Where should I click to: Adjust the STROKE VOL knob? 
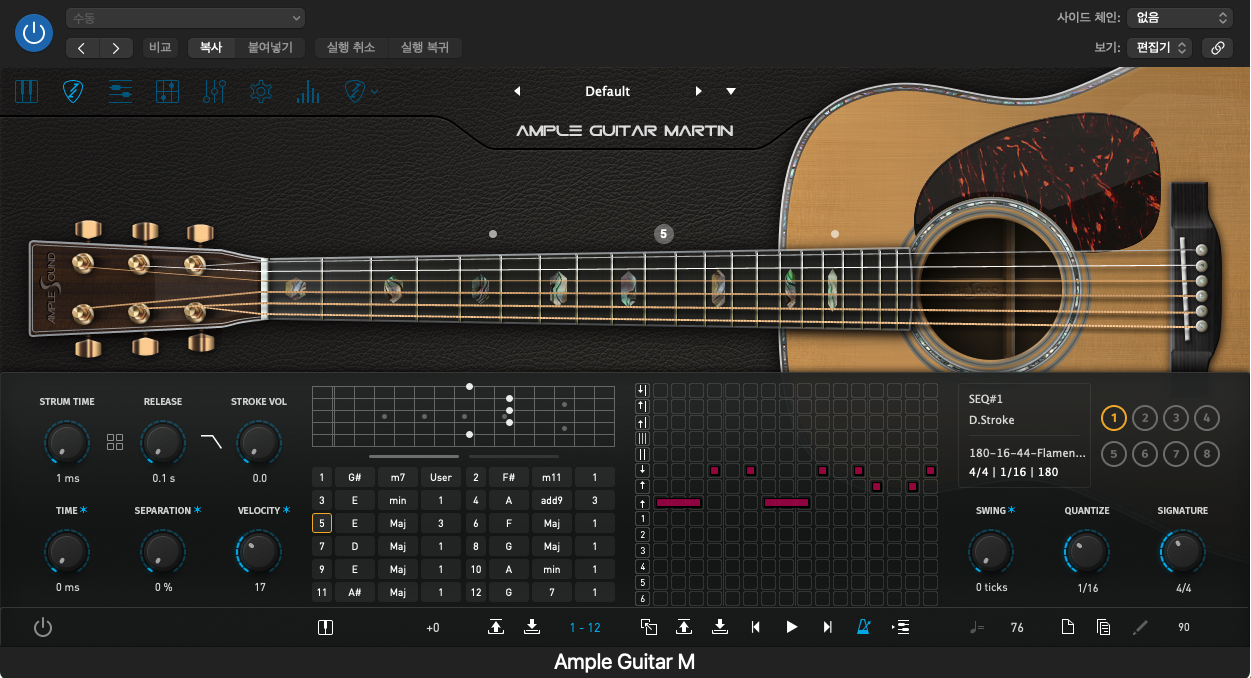click(x=259, y=441)
